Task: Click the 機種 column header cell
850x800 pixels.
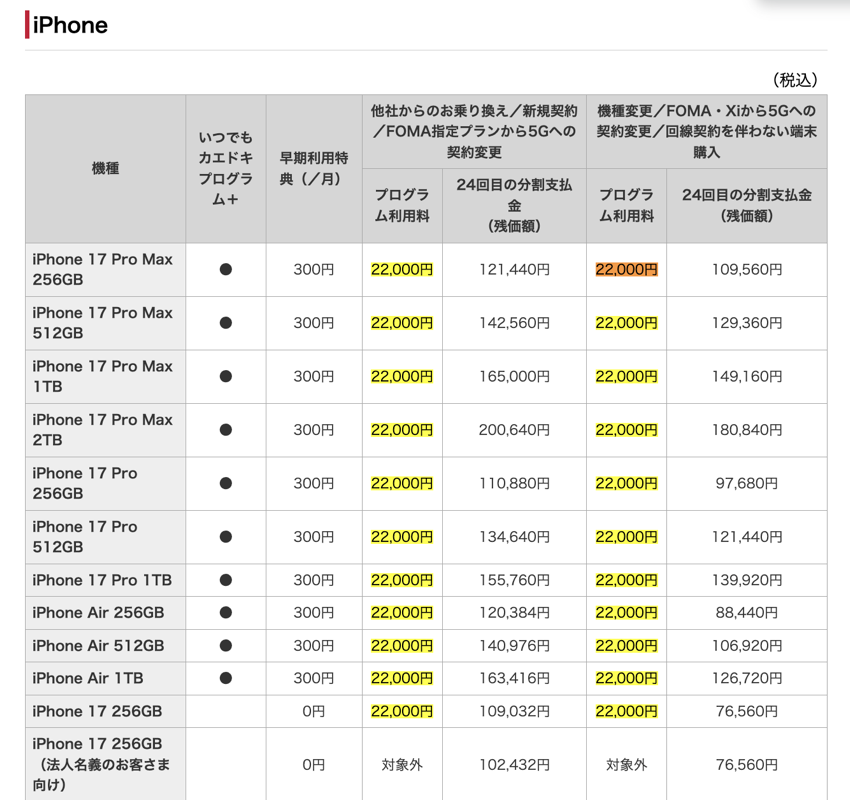Action: tap(104, 168)
